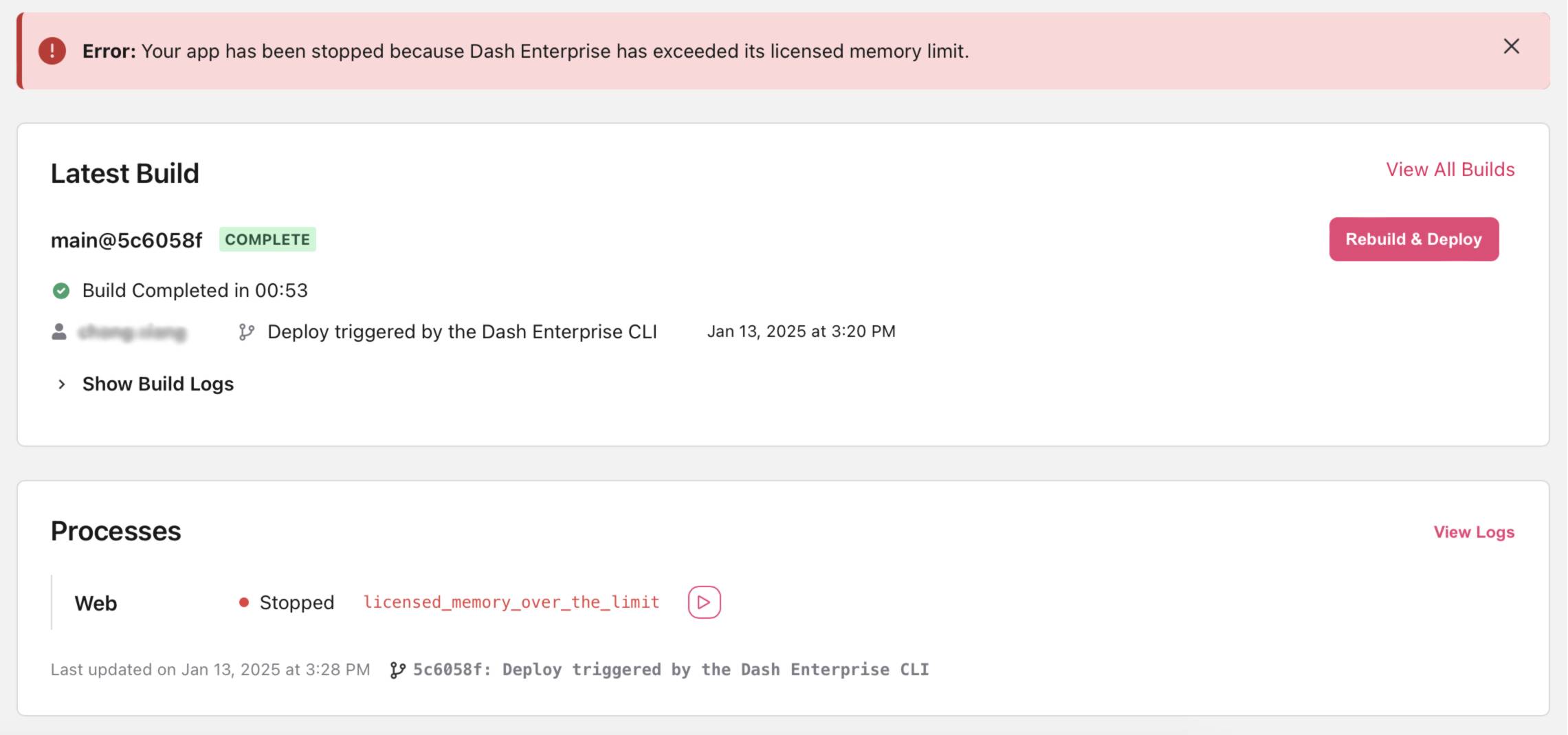Click the red Stopped status dot
This screenshot has width=1568, height=735.
click(243, 603)
